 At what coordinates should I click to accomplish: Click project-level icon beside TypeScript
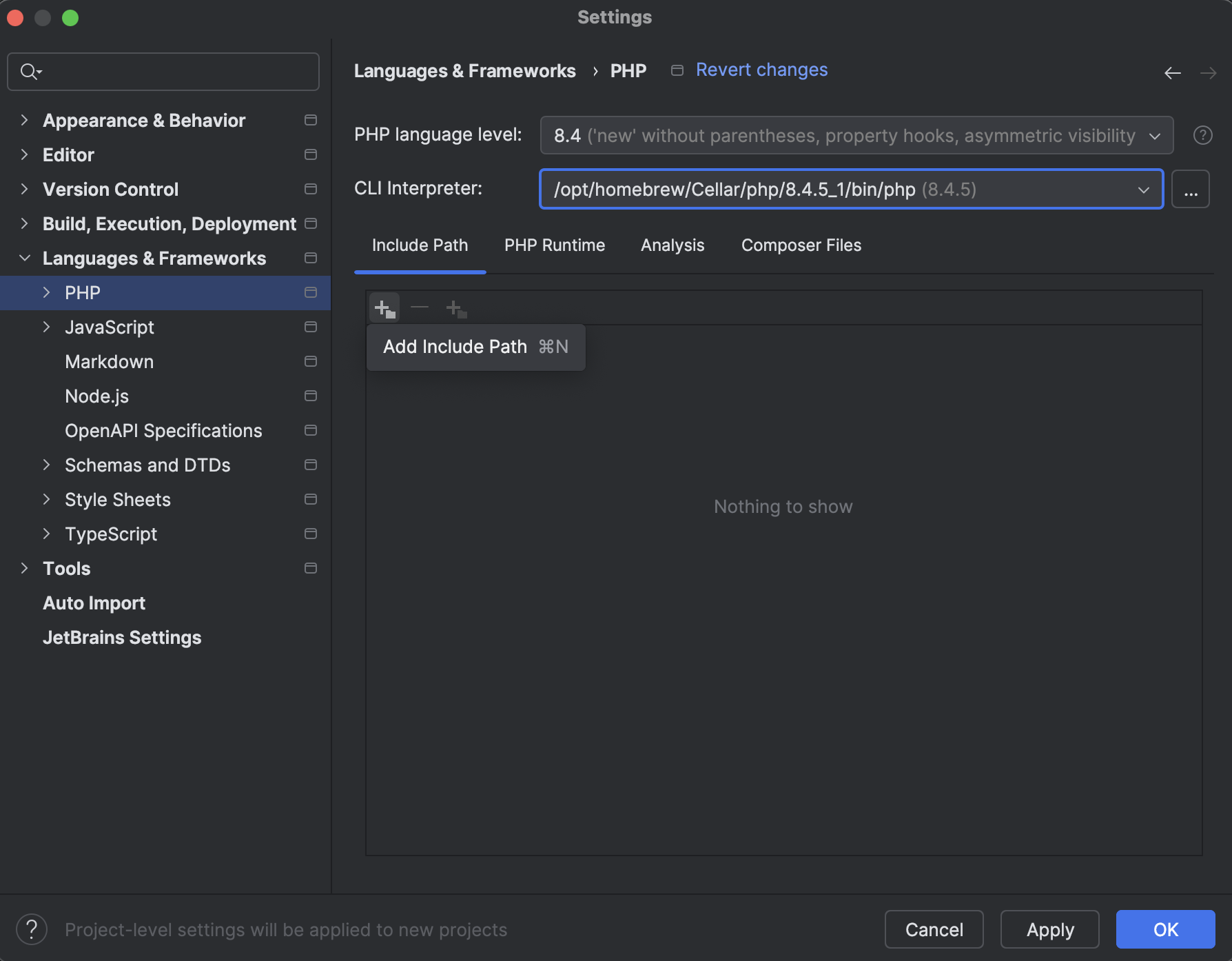[311, 534]
